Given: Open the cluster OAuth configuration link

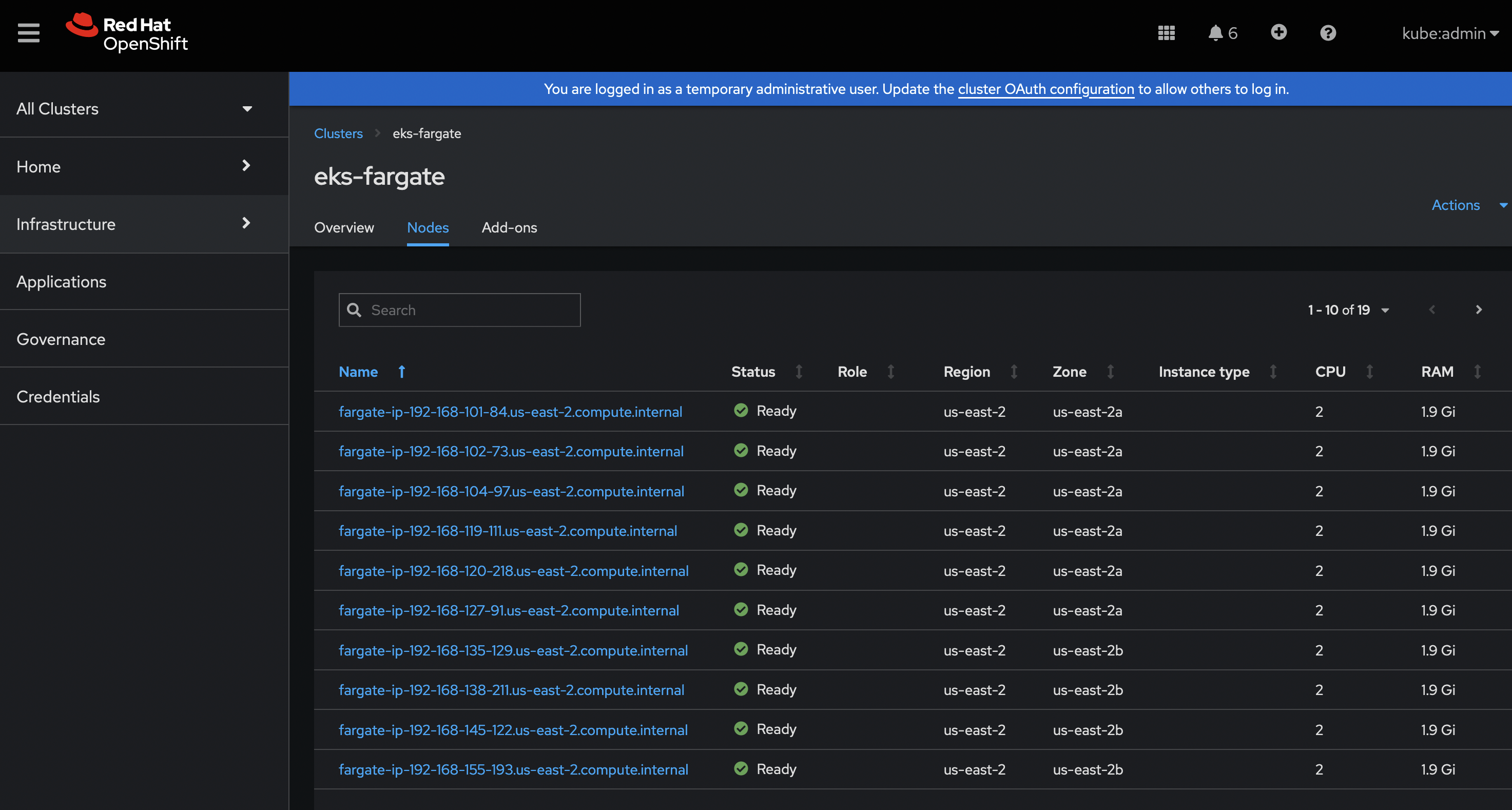Looking at the screenshot, I should tap(1045, 89).
